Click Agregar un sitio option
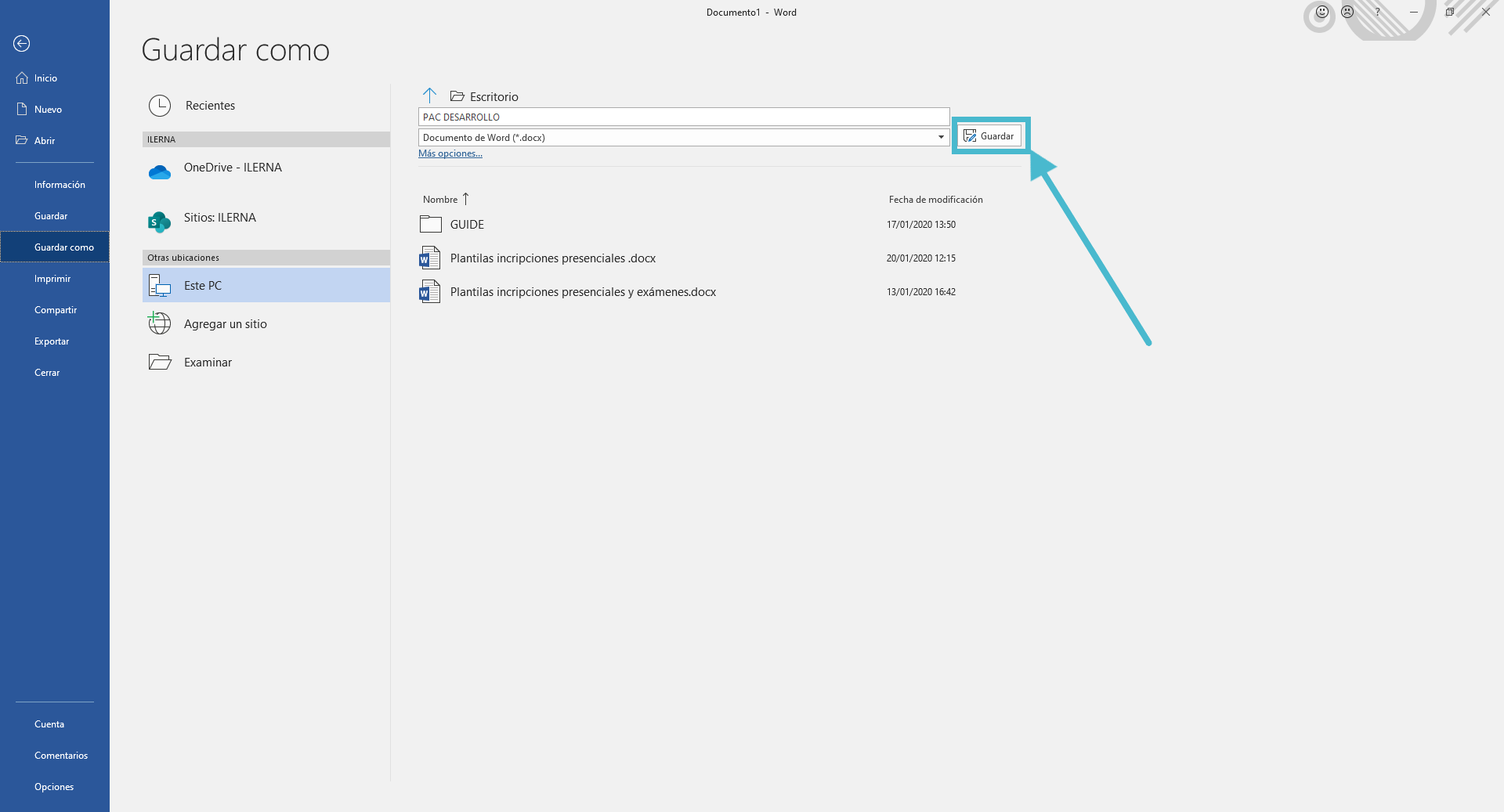 click(x=266, y=324)
